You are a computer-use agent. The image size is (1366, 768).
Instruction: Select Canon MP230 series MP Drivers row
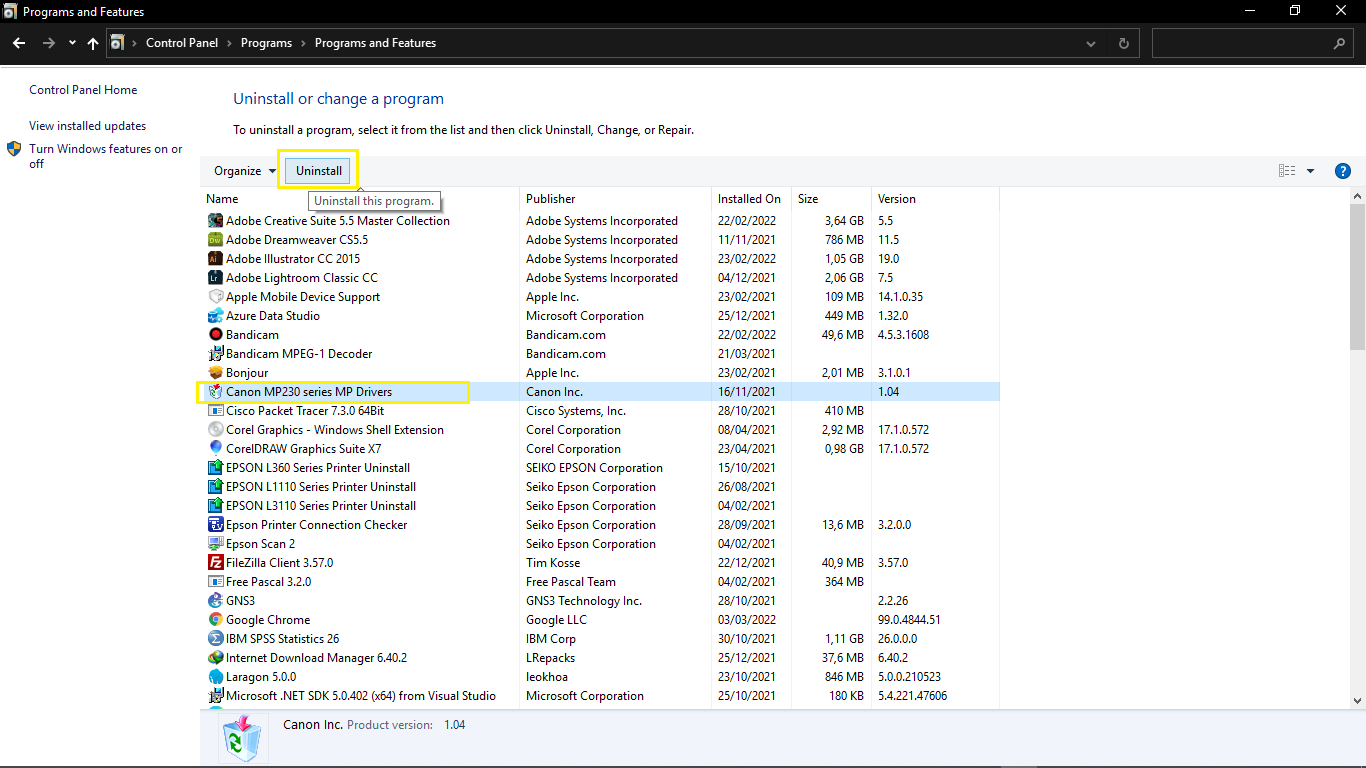[x=600, y=392]
